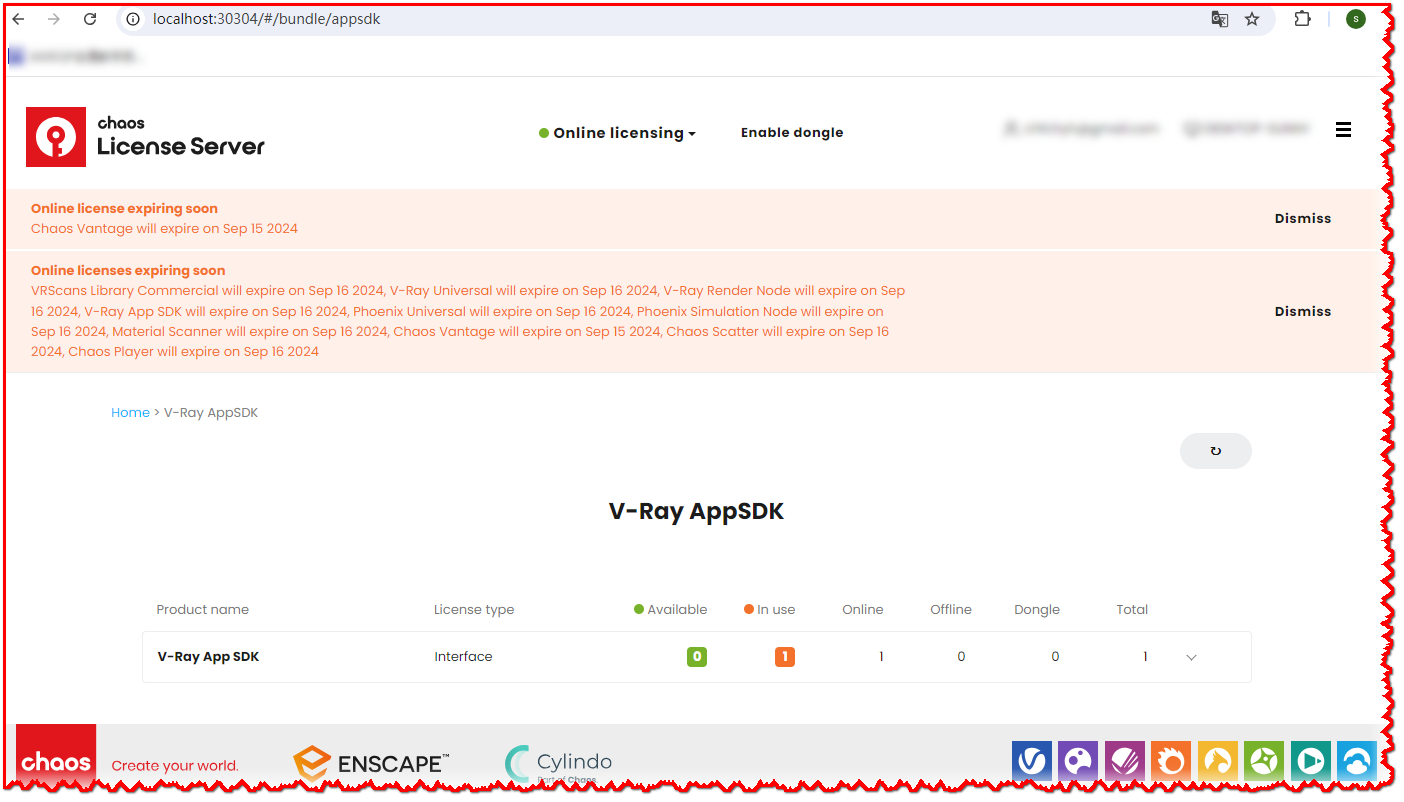
Task: Click the V-Ray AppSDK breadcrumb text
Action: point(211,413)
